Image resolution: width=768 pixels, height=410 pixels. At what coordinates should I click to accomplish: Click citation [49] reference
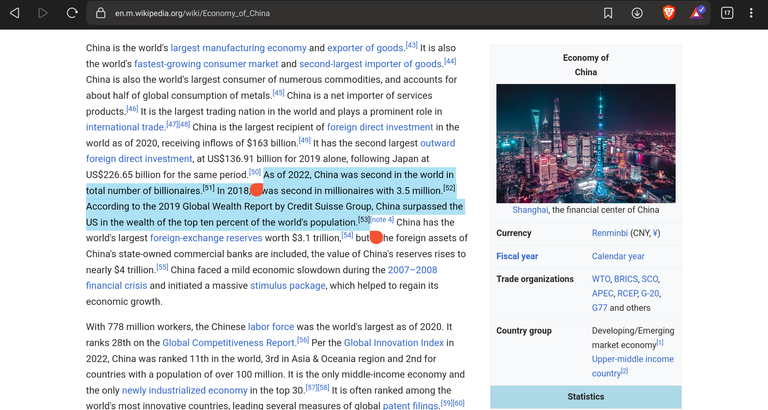tap(305, 140)
